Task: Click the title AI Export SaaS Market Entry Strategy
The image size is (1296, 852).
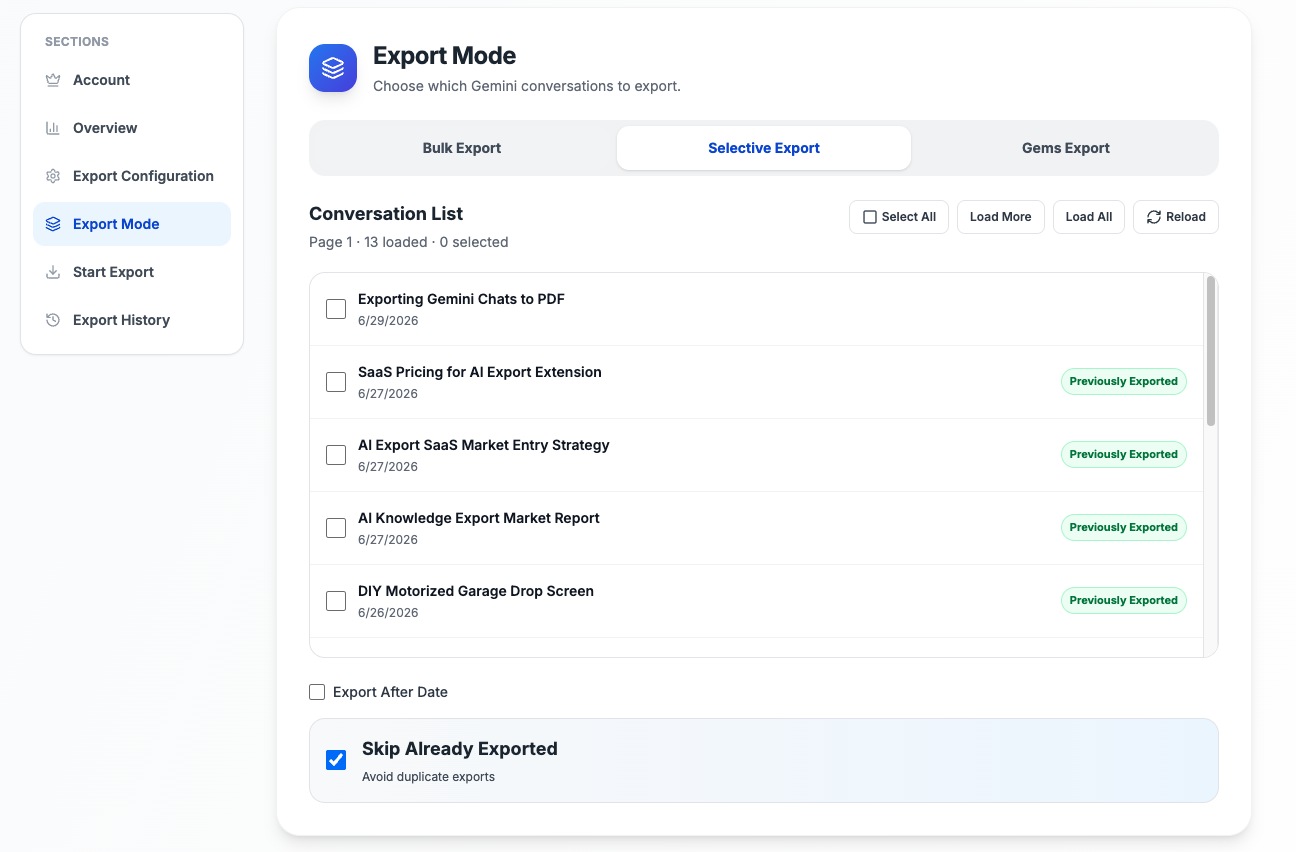Action: coord(484,445)
